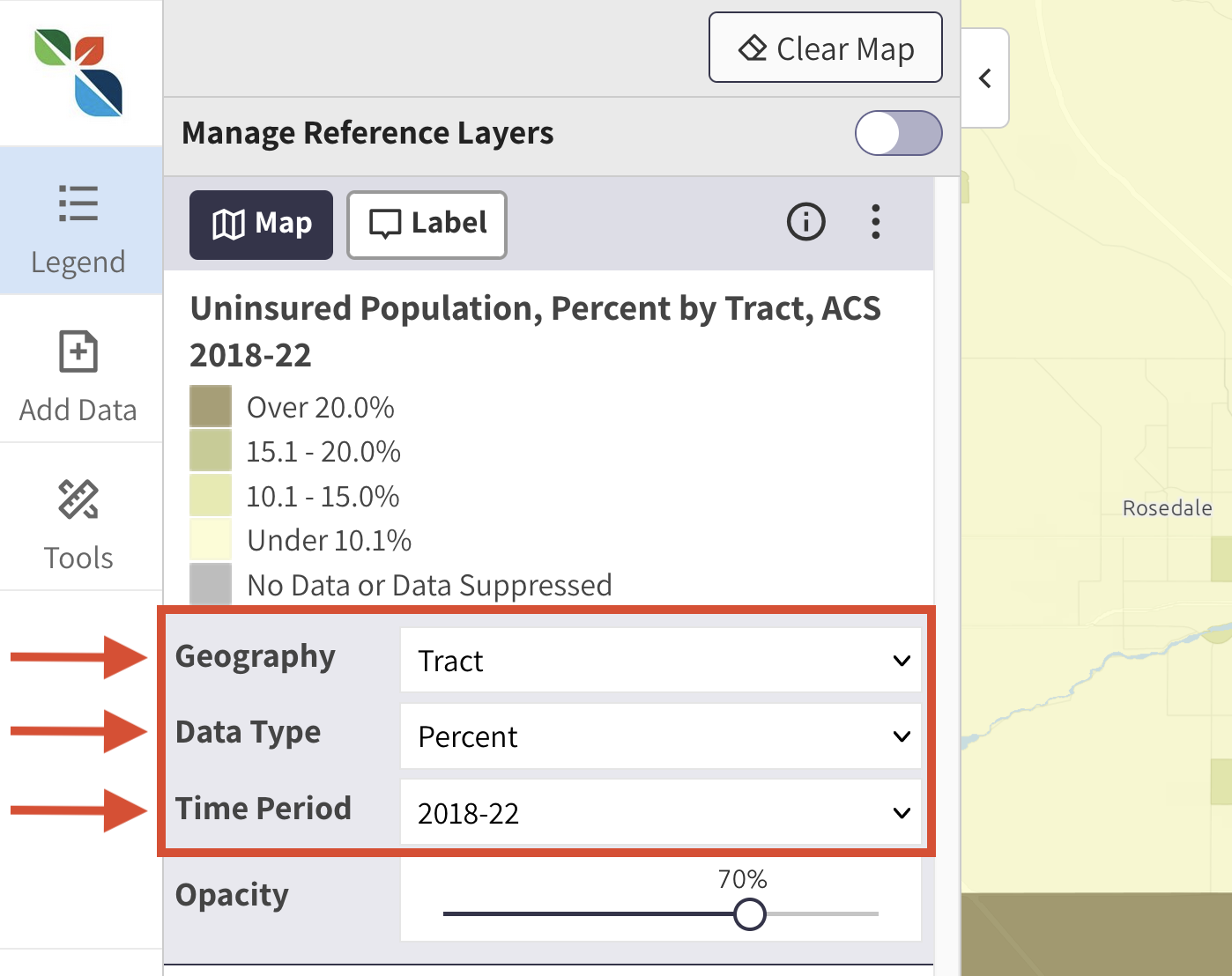Click the speech bubble icon on Label
Image resolution: width=1232 pixels, height=976 pixels.
385,225
